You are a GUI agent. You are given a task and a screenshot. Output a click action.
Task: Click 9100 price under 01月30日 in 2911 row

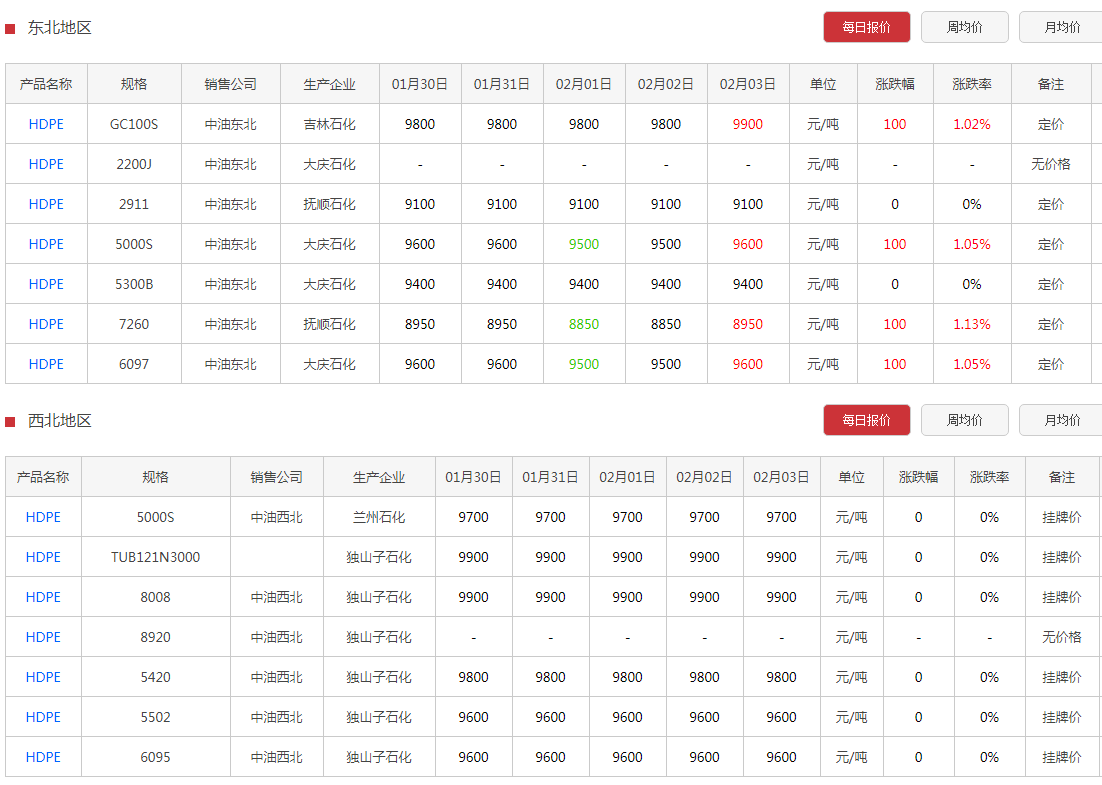tap(420, 205)
